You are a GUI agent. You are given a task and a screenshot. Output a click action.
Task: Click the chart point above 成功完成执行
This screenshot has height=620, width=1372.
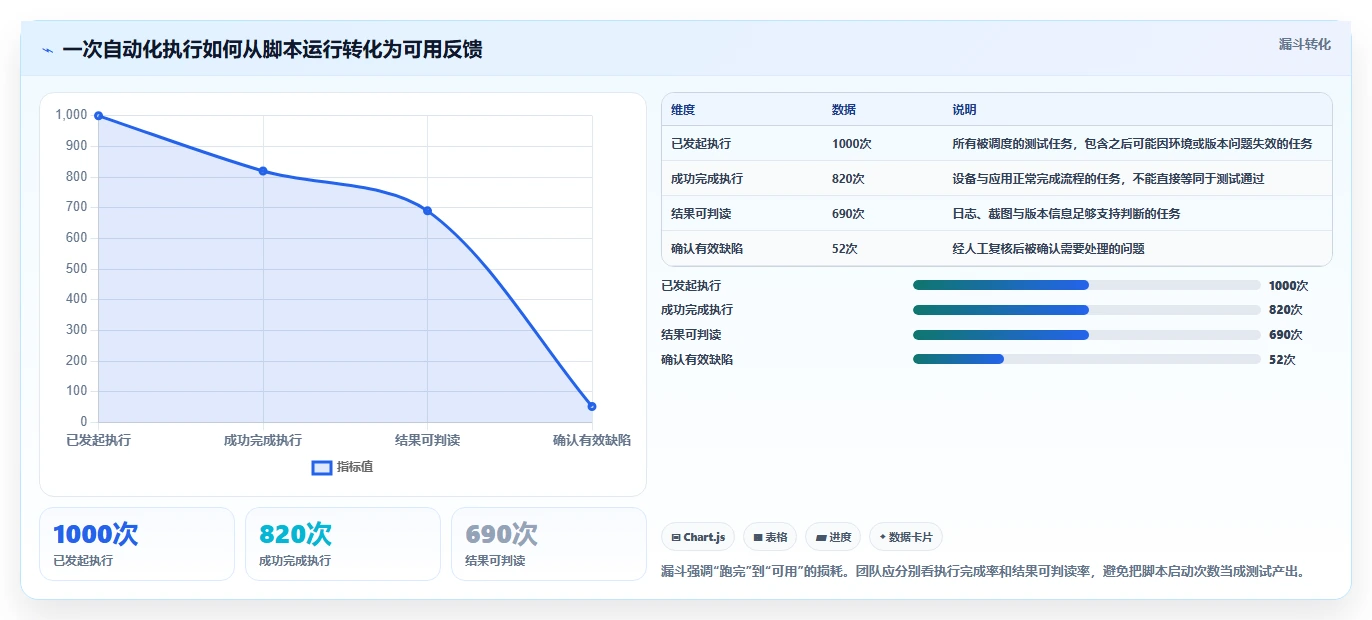[x=263, y=171]
